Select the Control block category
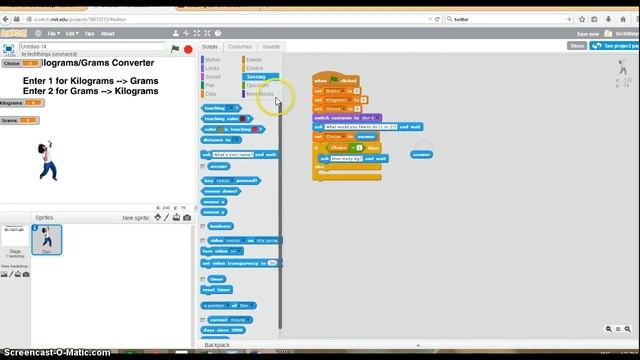The height and width of the screenshot is (360, 640). point(254,68)
